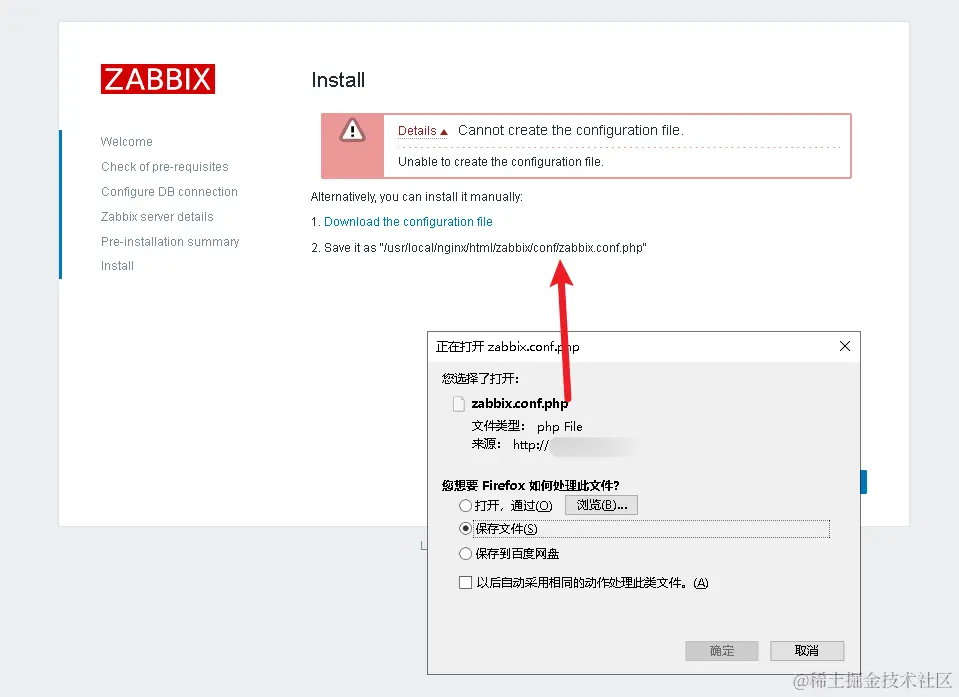
Task: Click the Install page heading
Action: tap(338, 80)
